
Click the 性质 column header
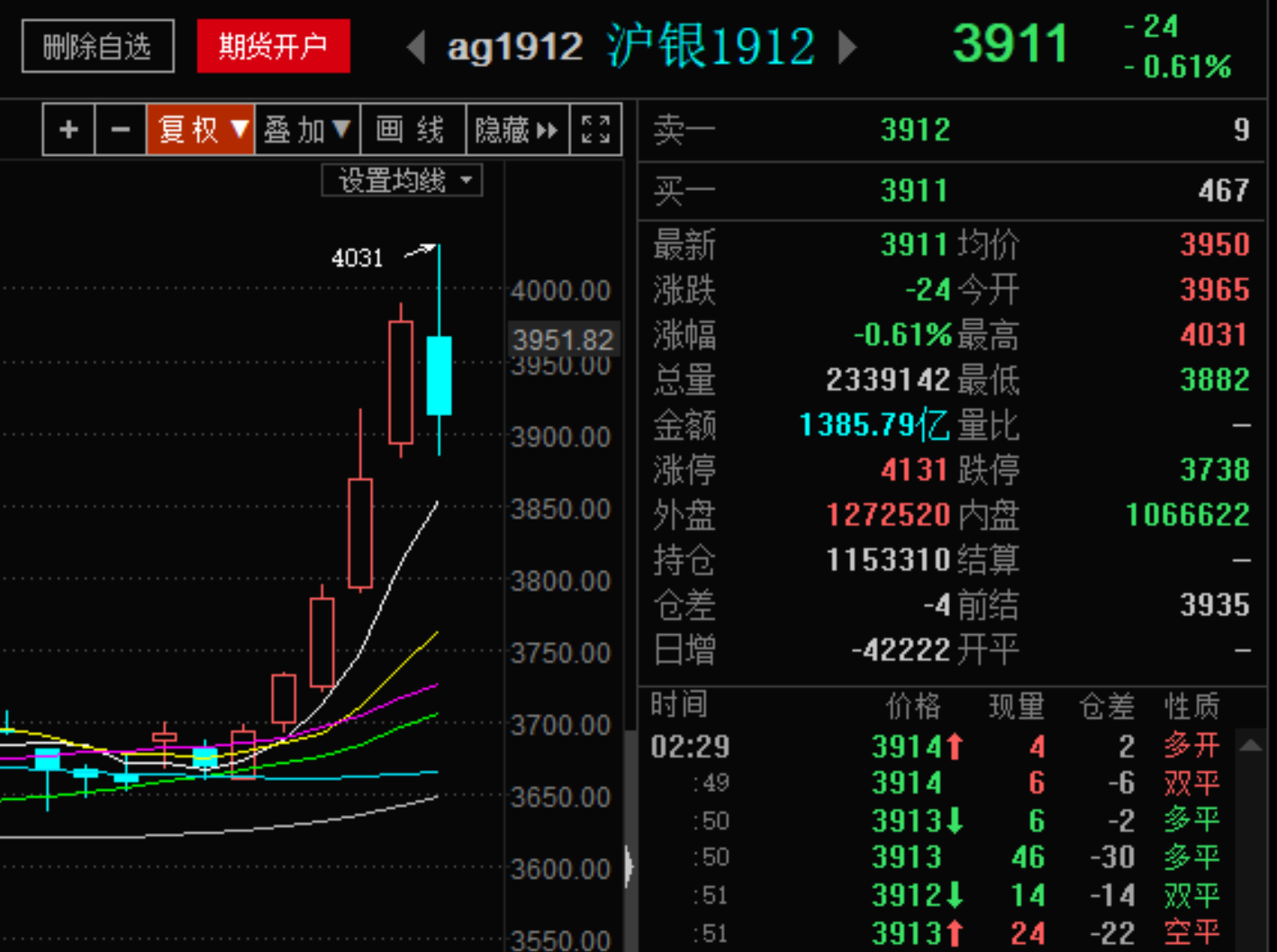coord(1191,705)
